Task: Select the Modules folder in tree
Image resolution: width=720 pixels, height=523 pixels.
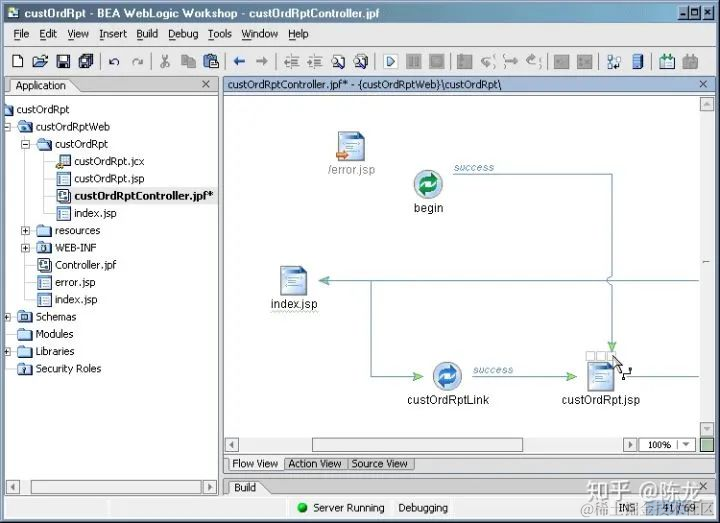Action: click(x=54, y=334)
